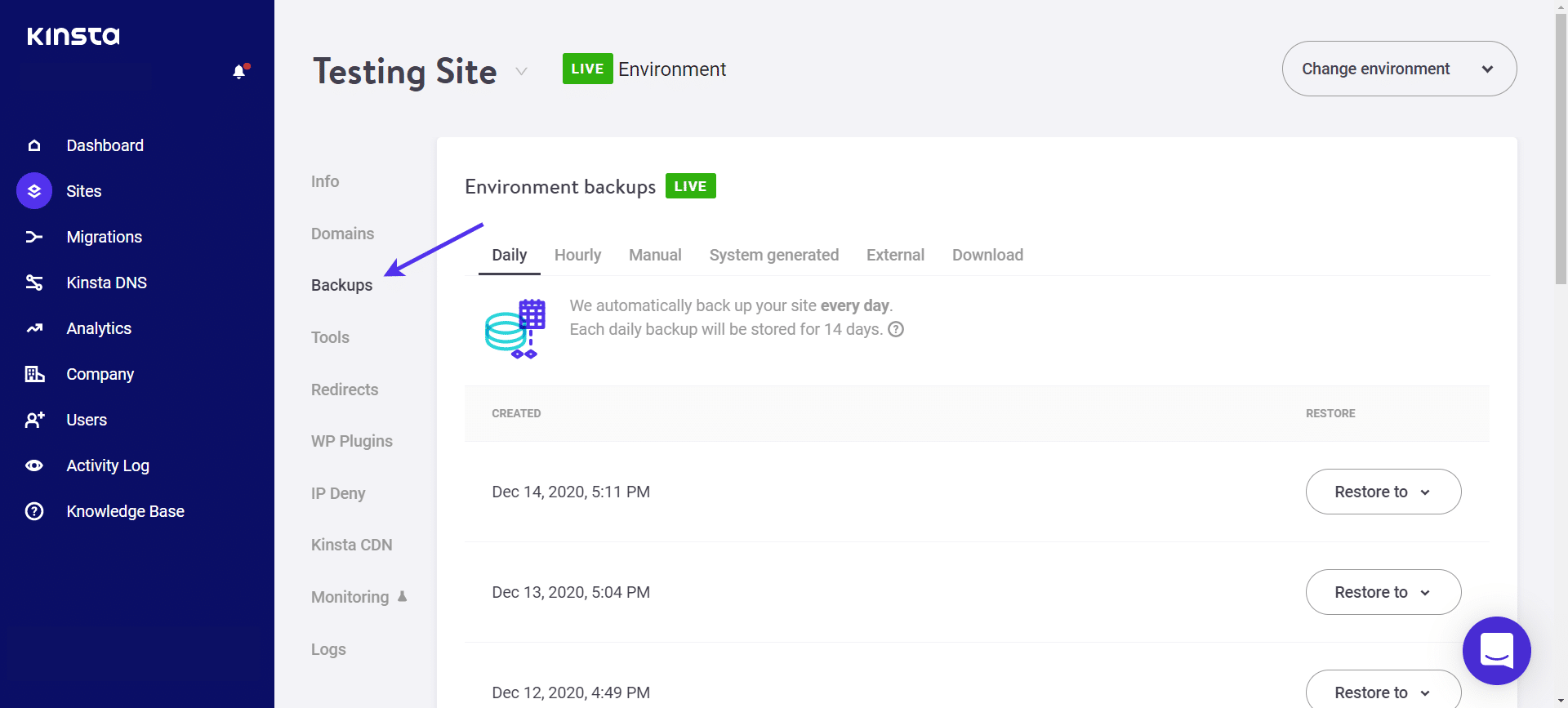Click the Migrations arrow icon

[34, 237]
